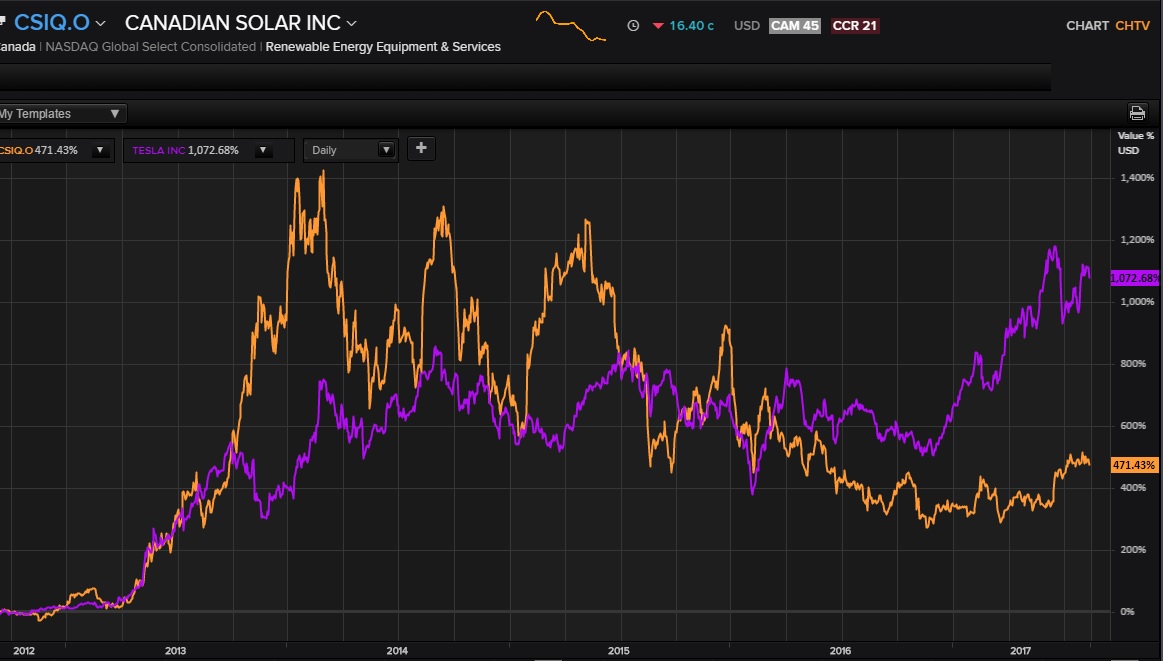Click the 2012 x-axis year label
1163x661 pixels.
(24, 651)
